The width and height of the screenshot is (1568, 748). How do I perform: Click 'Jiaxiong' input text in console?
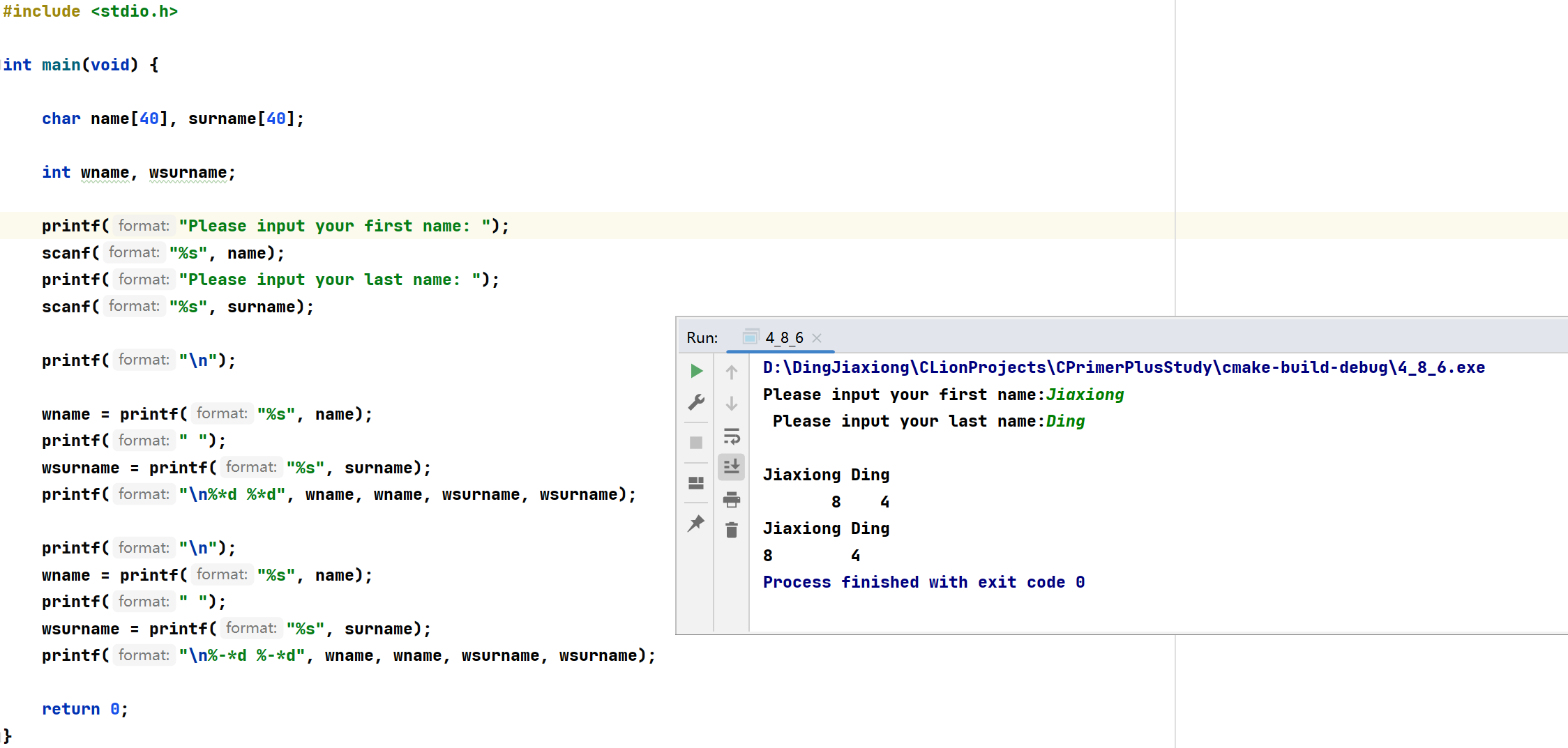(x=1085, y=395)
